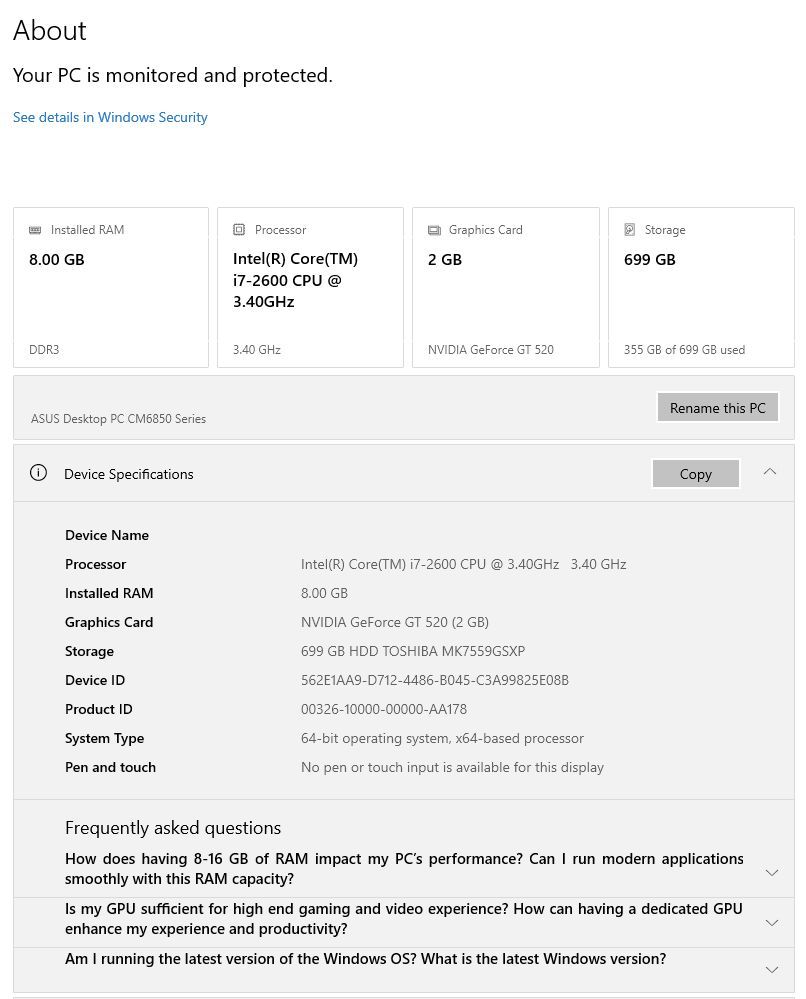Select the Processor i7-2600 card
Screen dimensions: 806x999
310,287
